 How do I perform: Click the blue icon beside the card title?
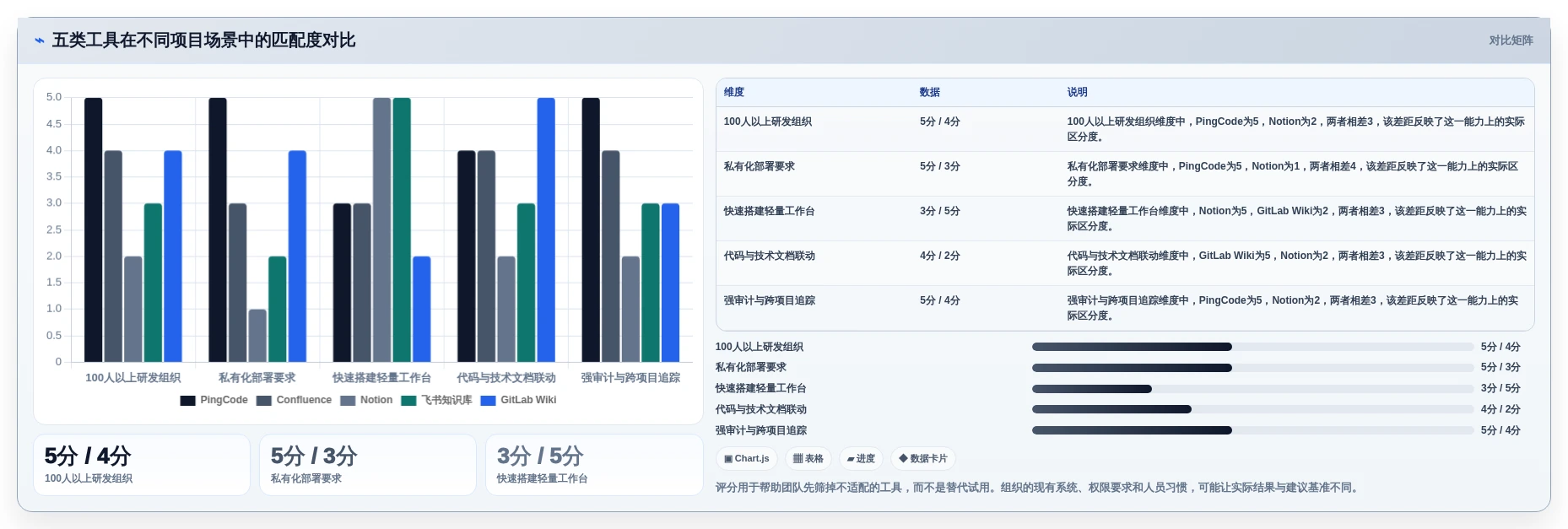pos(39,40)
